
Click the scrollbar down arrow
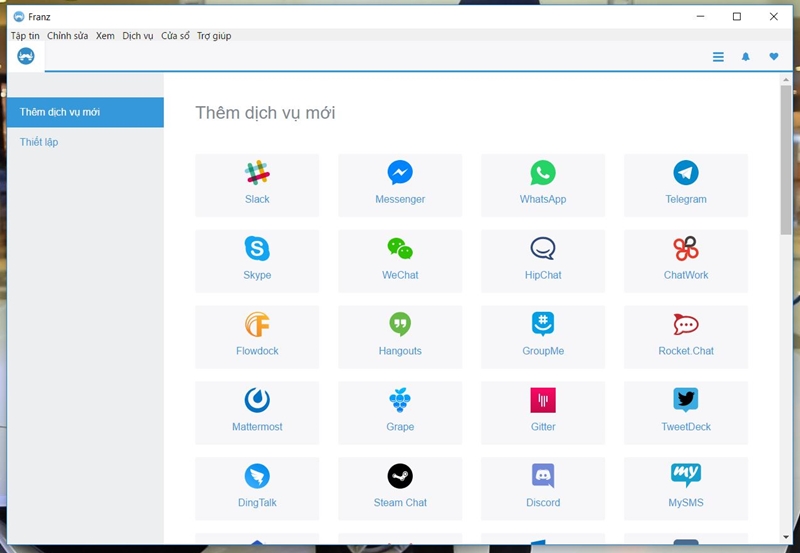[786, 537]
